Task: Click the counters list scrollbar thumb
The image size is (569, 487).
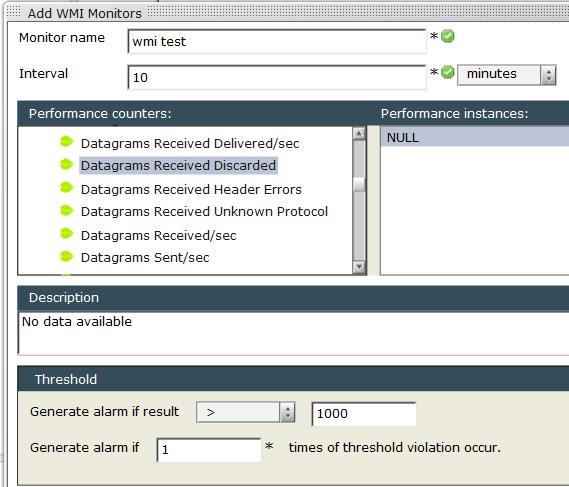Action: tap(359, 184)
